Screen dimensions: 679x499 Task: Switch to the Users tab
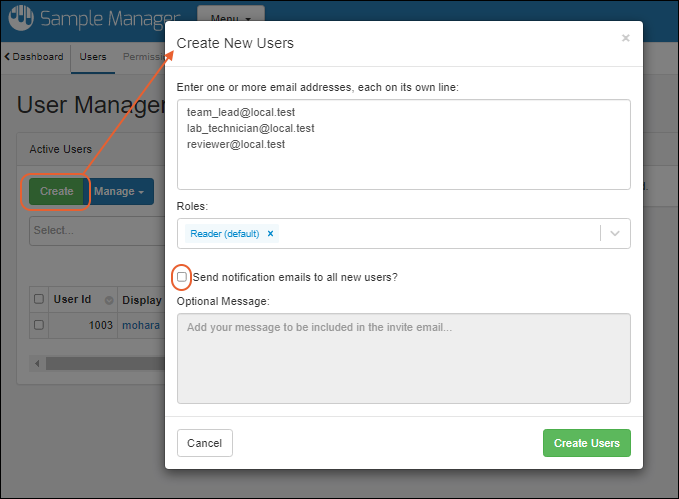point(93,57)
